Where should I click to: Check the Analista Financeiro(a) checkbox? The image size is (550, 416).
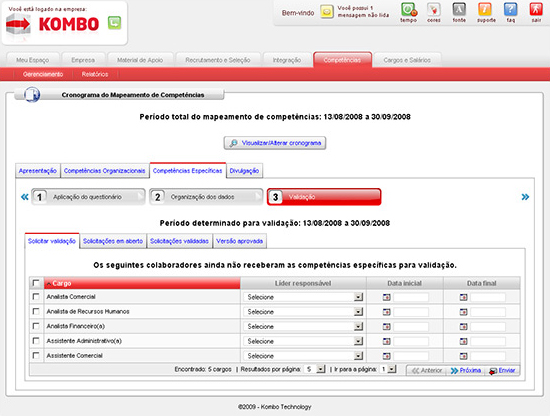(x=36, y=326)
